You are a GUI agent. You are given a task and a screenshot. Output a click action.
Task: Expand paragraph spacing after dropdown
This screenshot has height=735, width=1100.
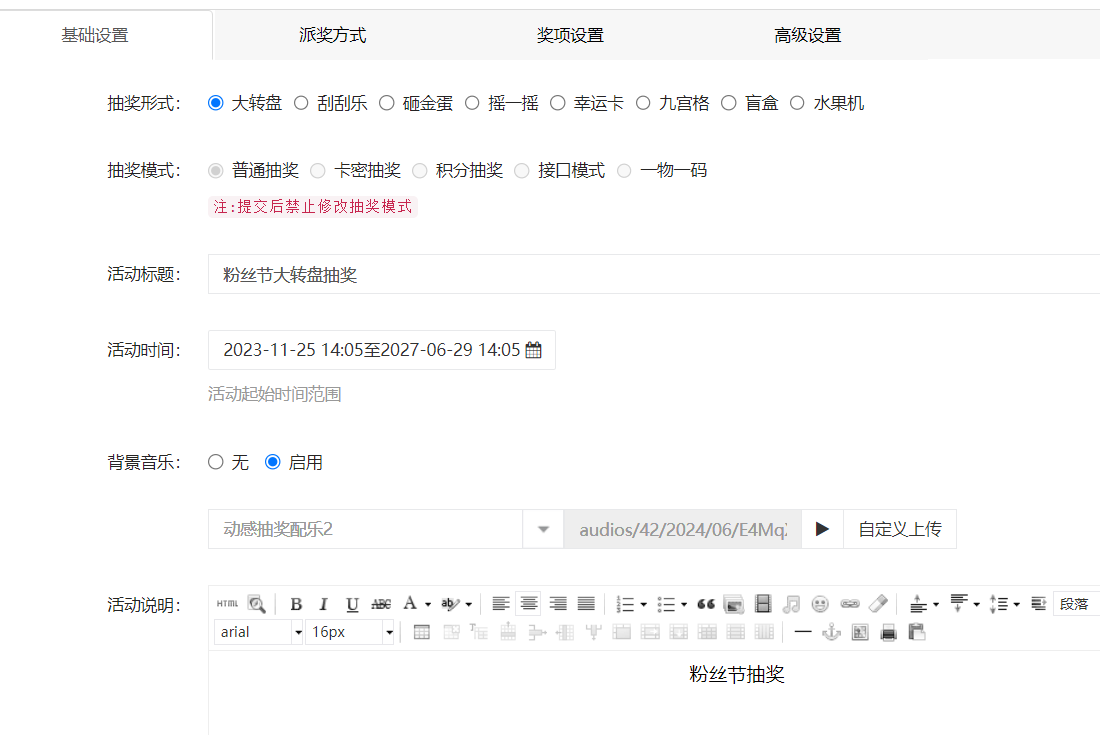click(x=977, y=605)
